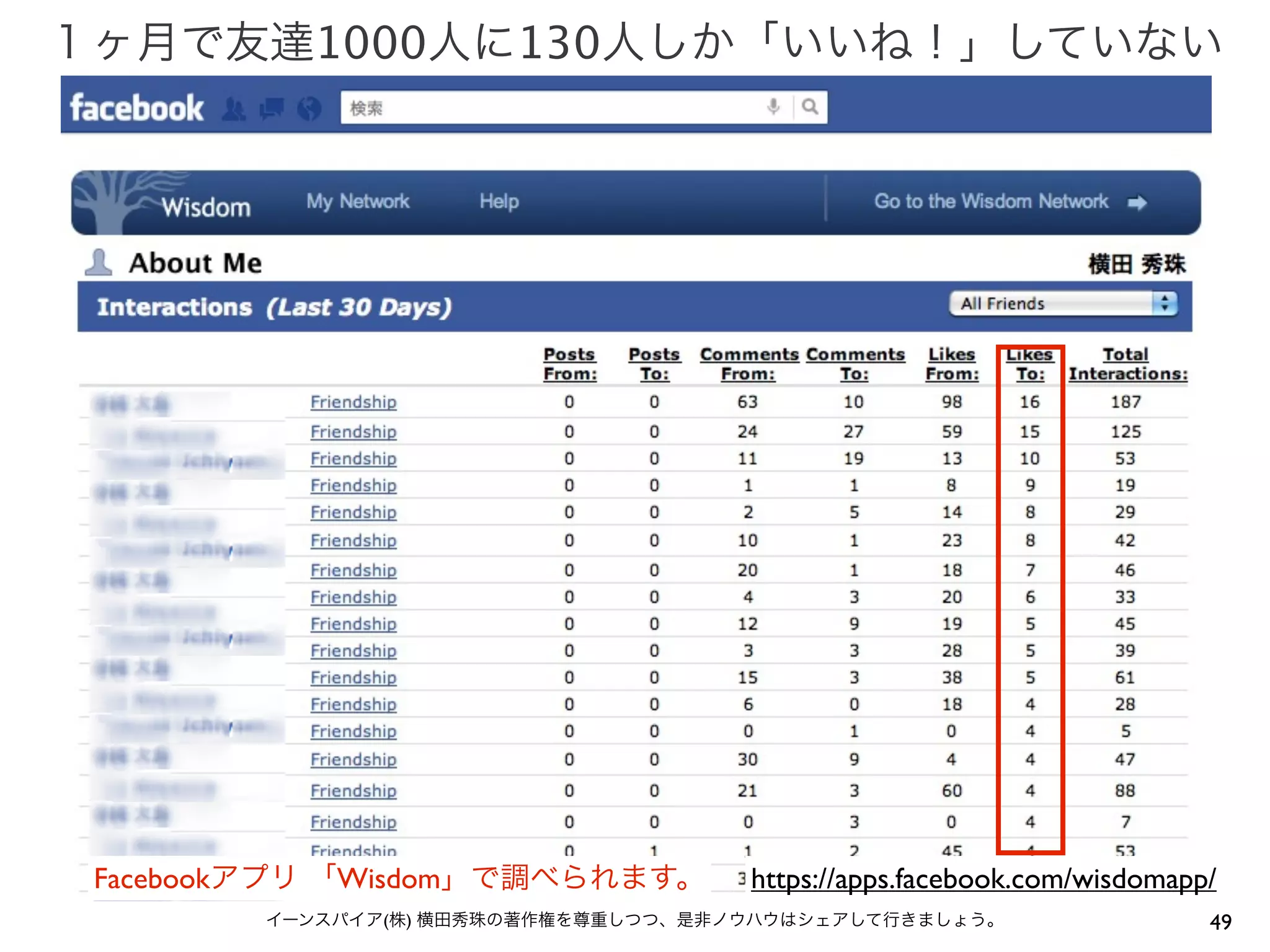Open Friendship link in row totaling 28
1270x952 pixels.
(x=353, y=705)
